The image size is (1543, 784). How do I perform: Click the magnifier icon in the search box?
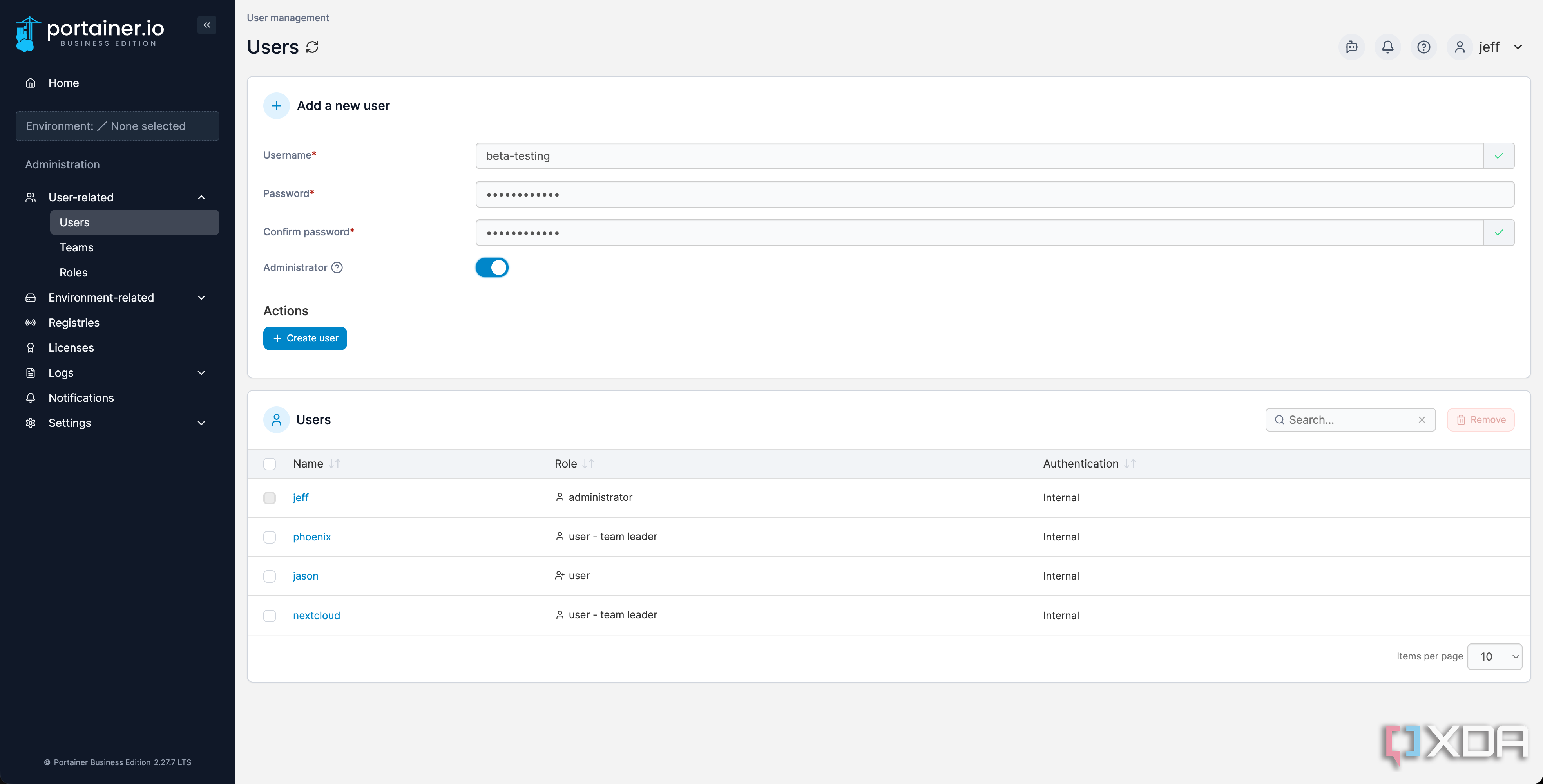coord(1279,420)
